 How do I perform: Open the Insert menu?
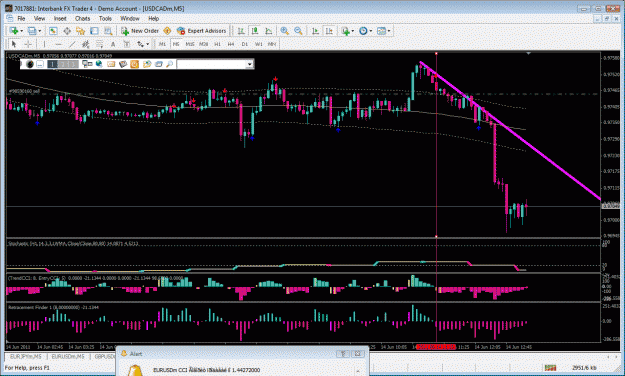60,18
